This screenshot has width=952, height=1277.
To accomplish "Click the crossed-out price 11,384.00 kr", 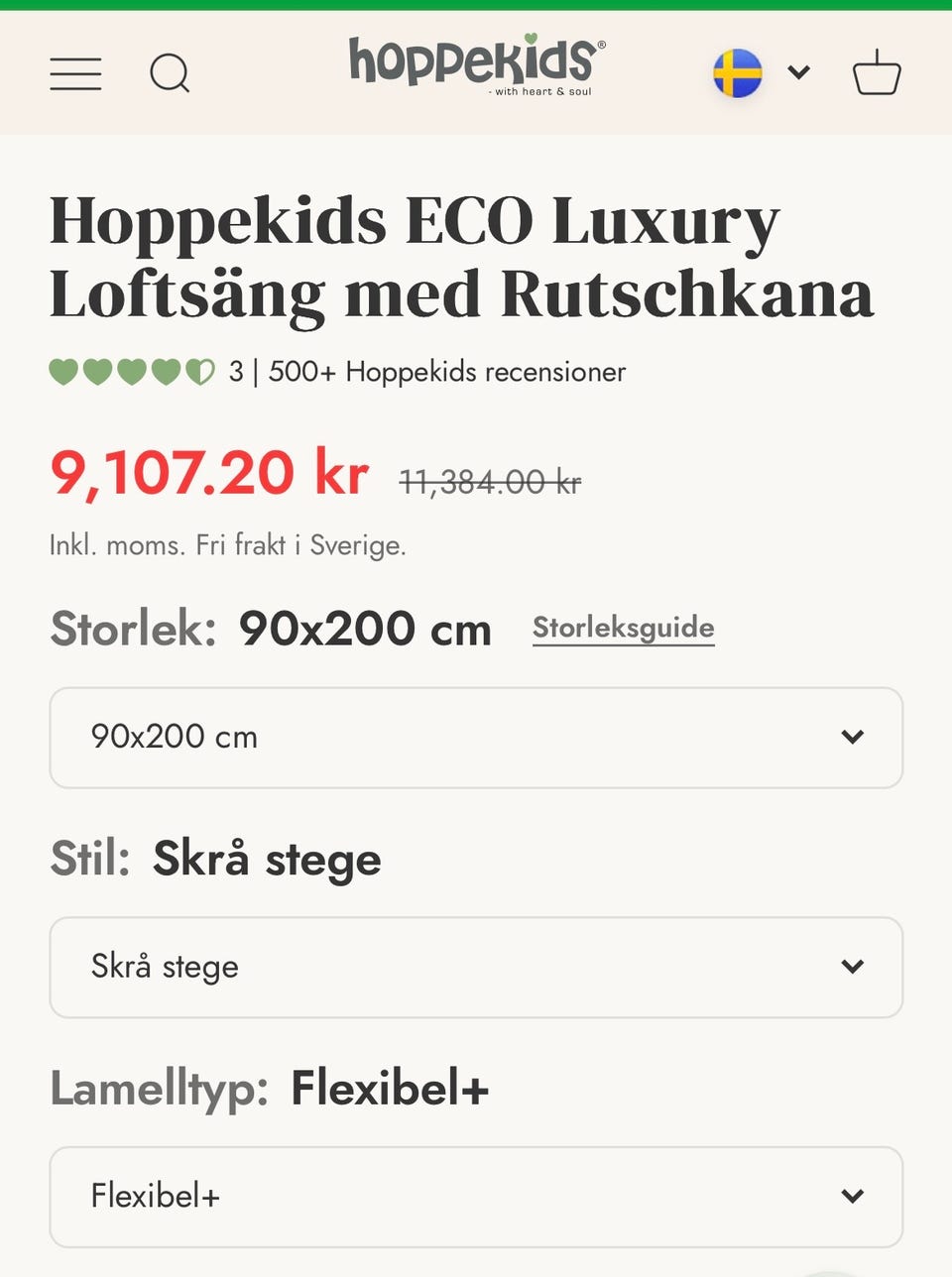I will tap(490, 483).
